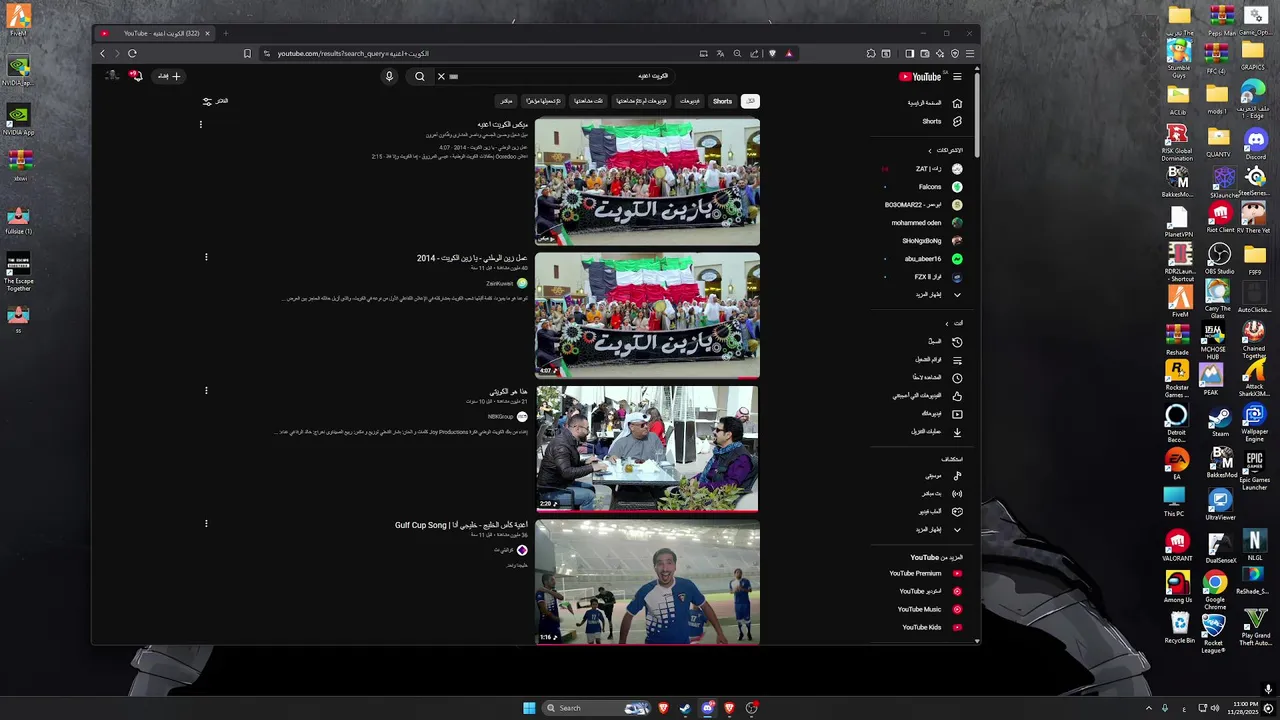Open Liked videos in the sidebar
The image size is (1280, 720).
click(x=925, y=396)
